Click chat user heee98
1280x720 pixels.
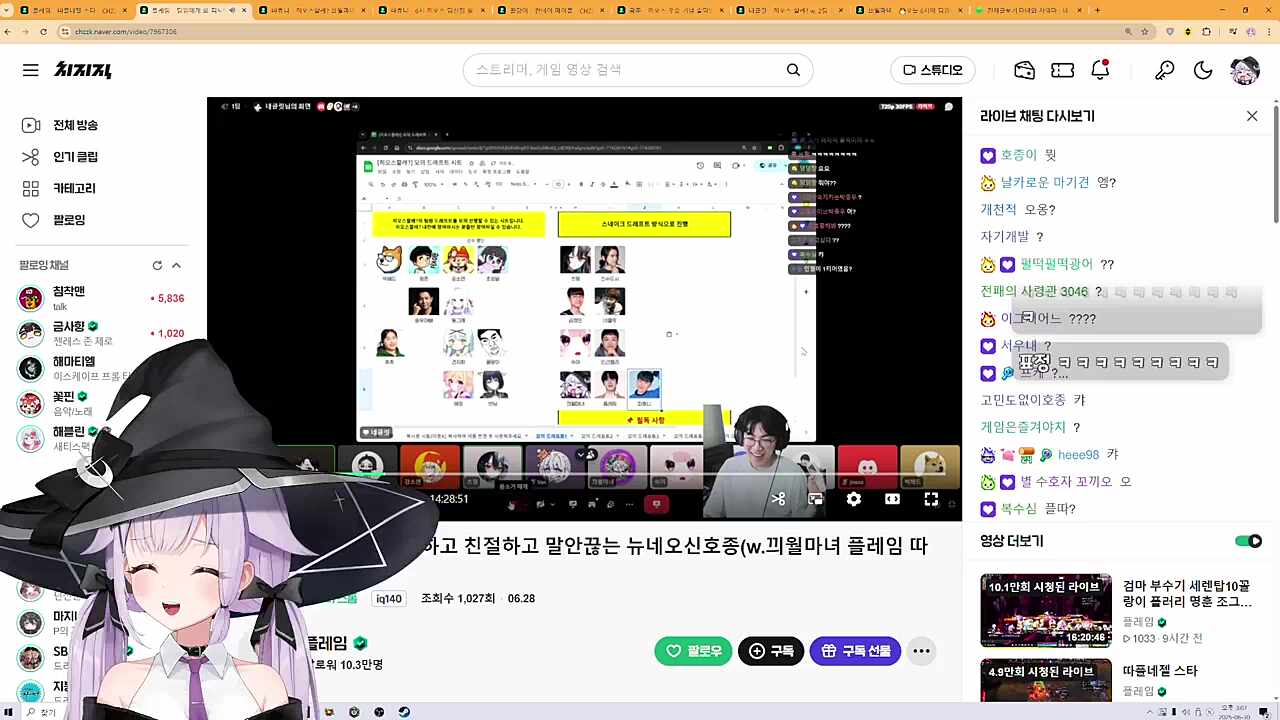click(1078, 455)
